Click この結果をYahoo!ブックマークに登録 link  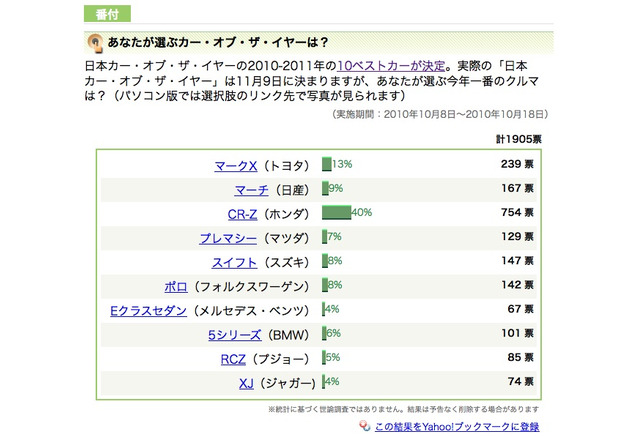(x=457, y=427)
